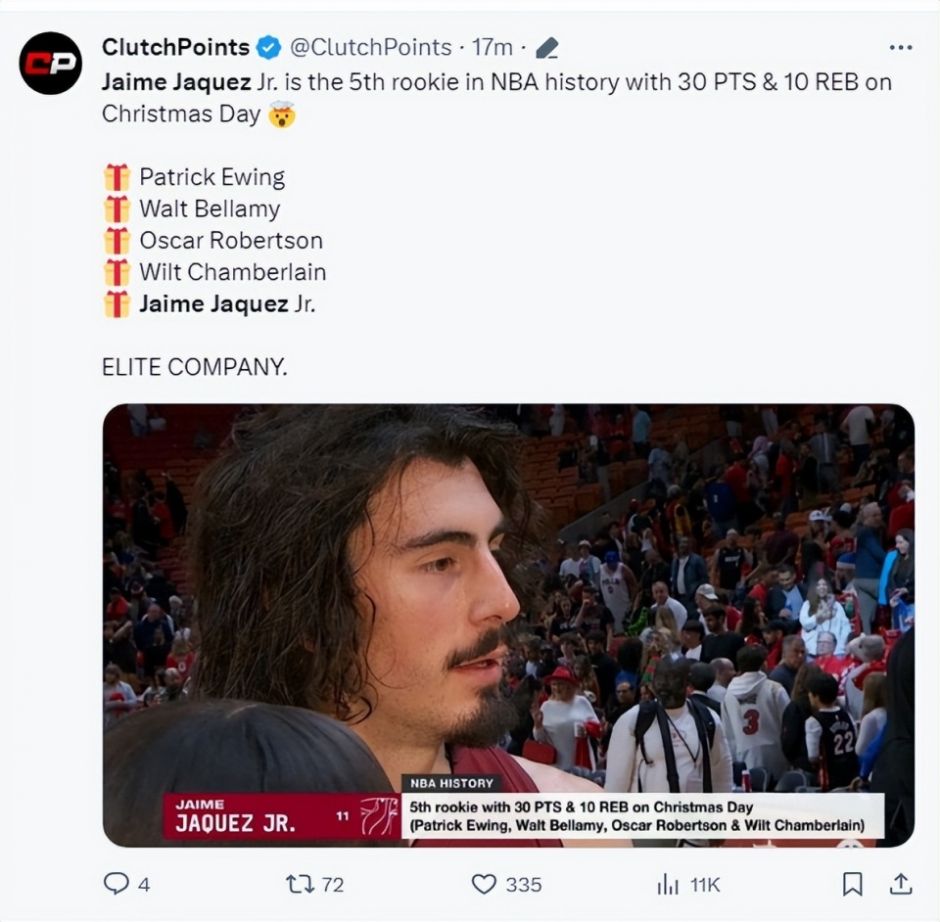Like the post with heart icon
Image resolution: width=940 pixels, height=922 pixels.
pyautogui.click(x=484, y=884)
